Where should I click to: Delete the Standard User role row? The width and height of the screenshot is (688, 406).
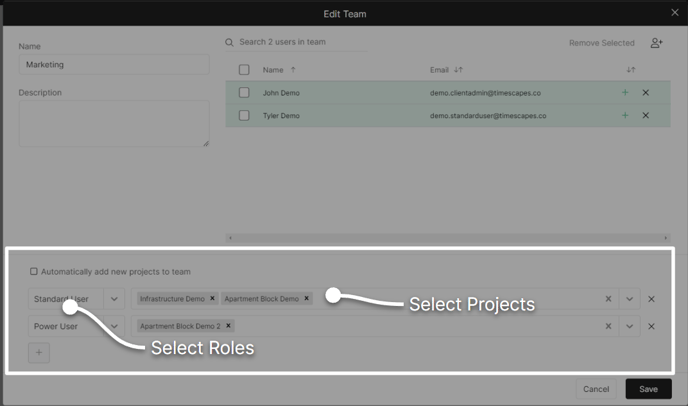[651, 299]
